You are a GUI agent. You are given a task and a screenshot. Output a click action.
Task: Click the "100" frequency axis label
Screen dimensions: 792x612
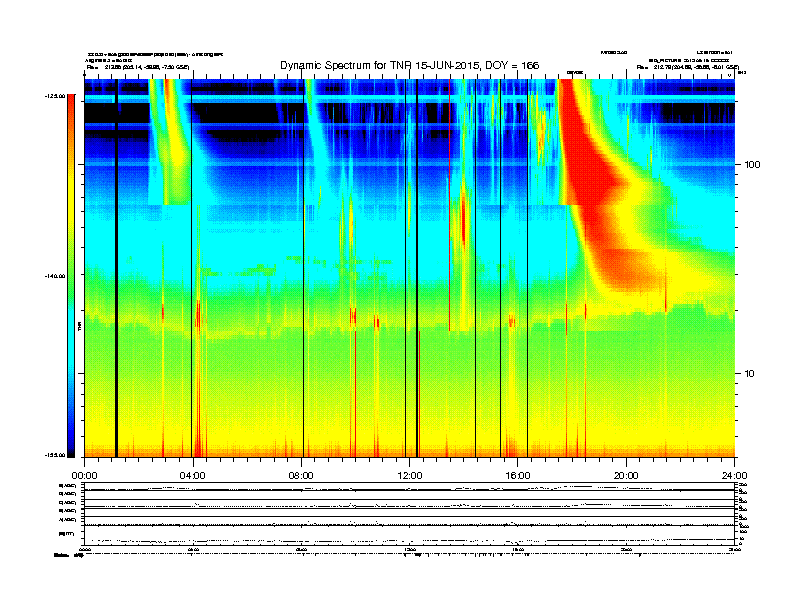point(752,165)
